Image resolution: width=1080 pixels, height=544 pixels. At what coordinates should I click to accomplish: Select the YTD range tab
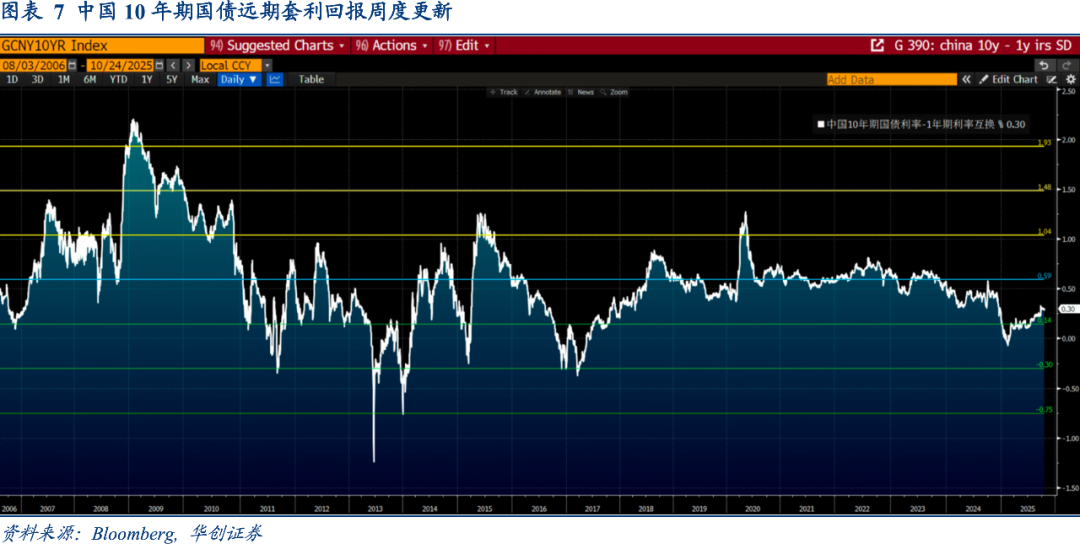118,79
